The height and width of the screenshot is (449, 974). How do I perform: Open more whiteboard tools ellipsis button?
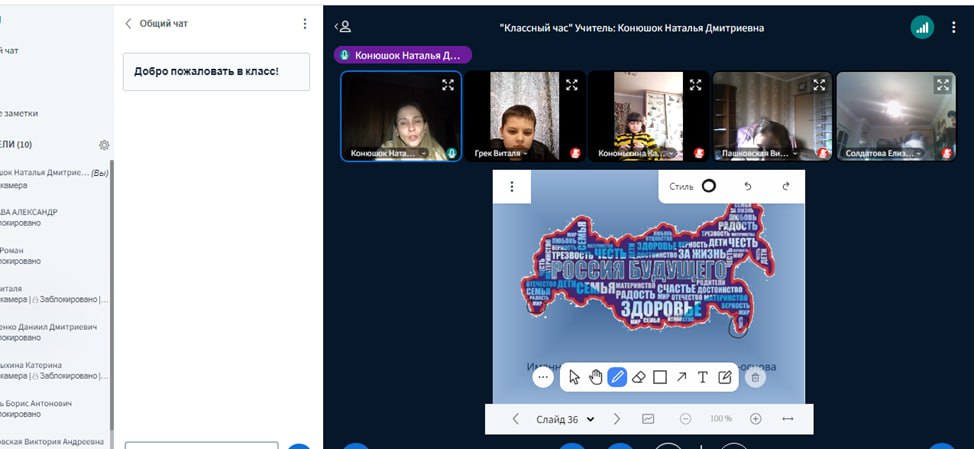(543, 377)
